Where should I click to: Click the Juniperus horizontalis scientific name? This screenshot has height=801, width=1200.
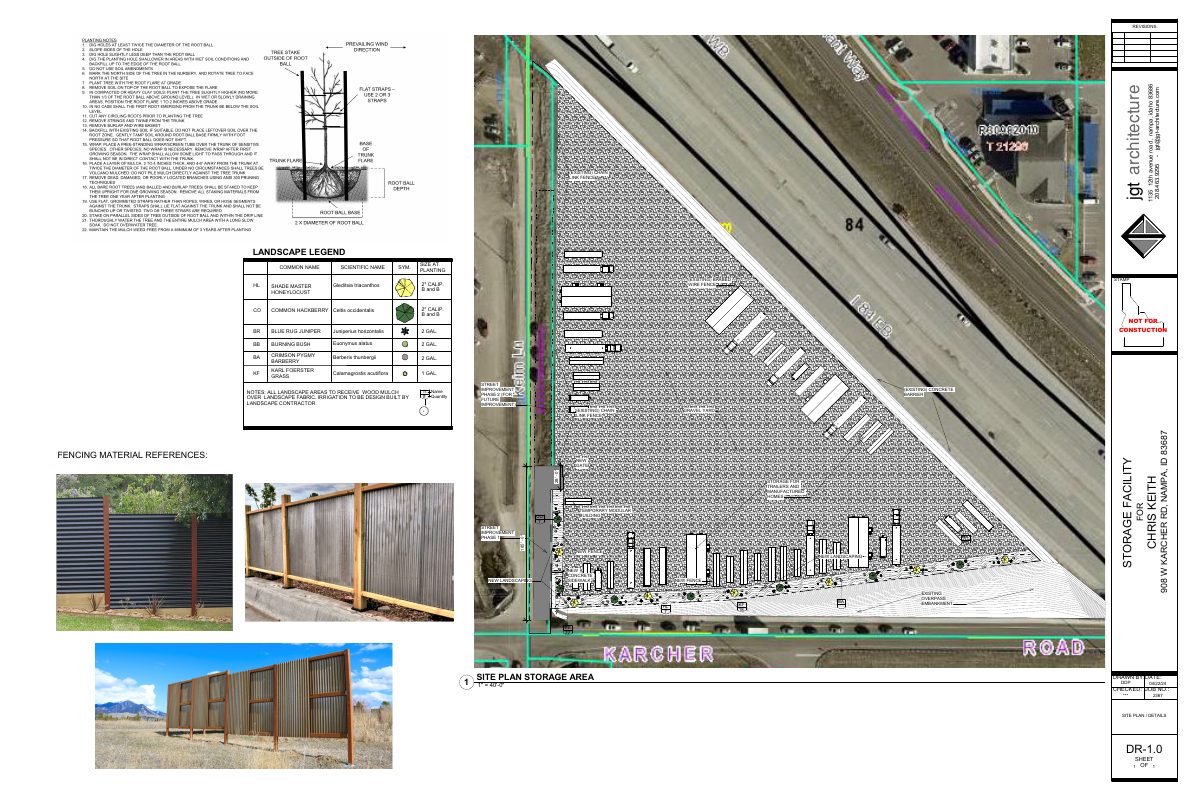[x=358, y=330]
